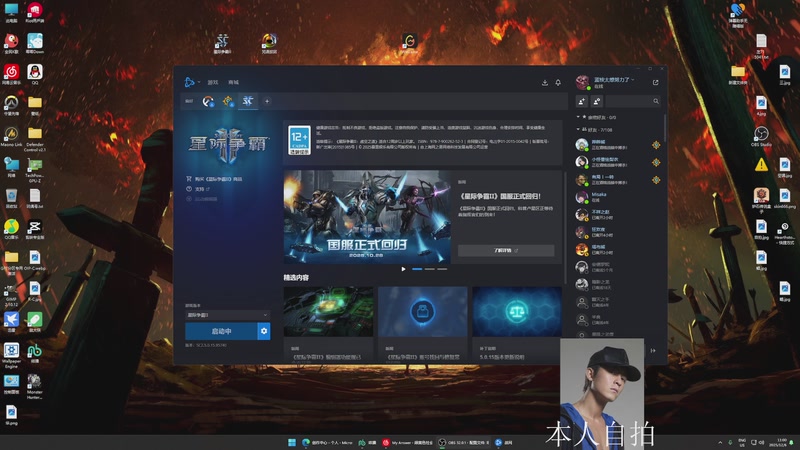Select the Overwatch game tab icon
The width and height of the screenshot is (800, 450).
208,101
